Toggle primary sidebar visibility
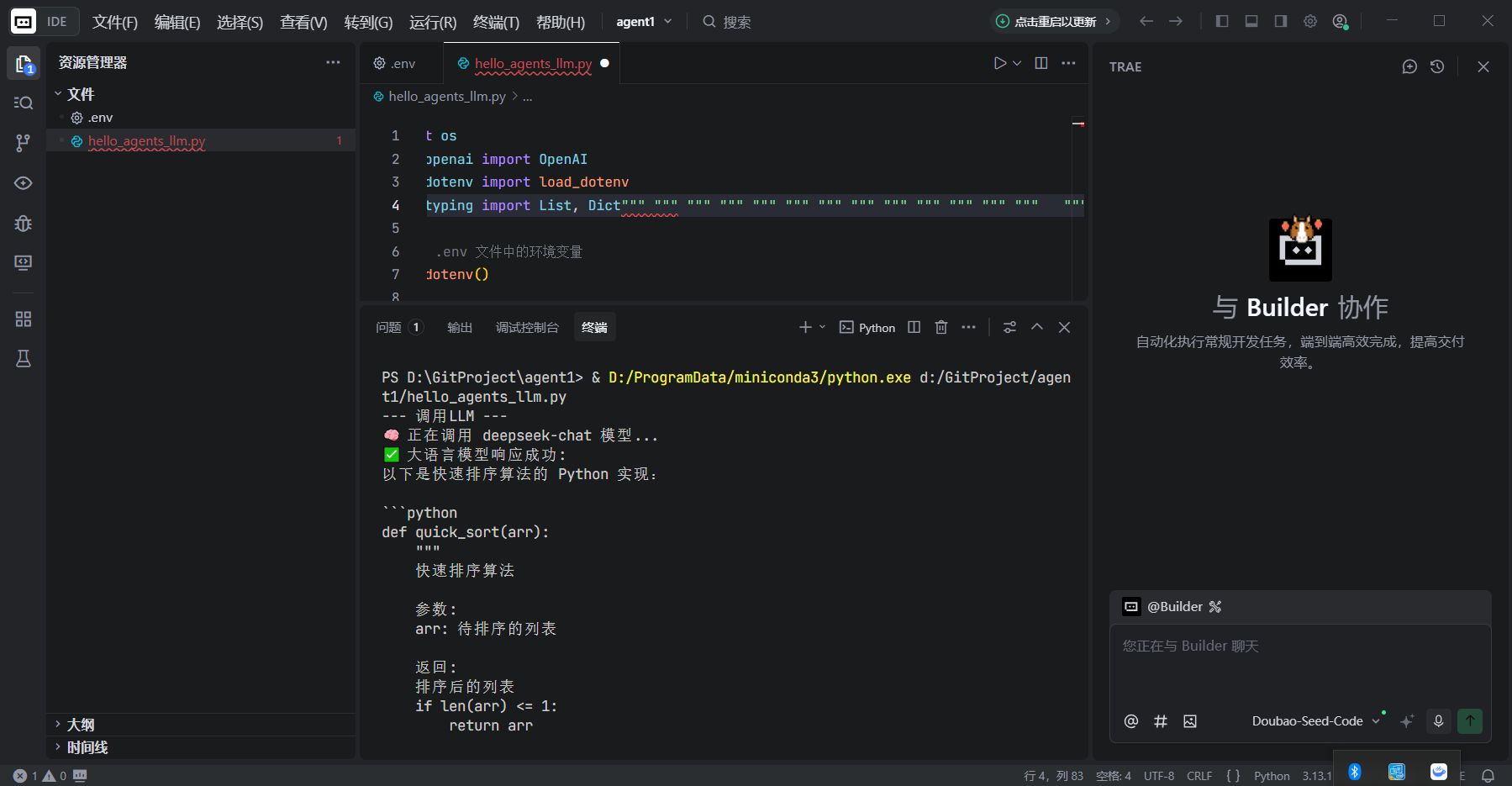Viewport: 1512px width, 786px height. [x=1222, y=21]
